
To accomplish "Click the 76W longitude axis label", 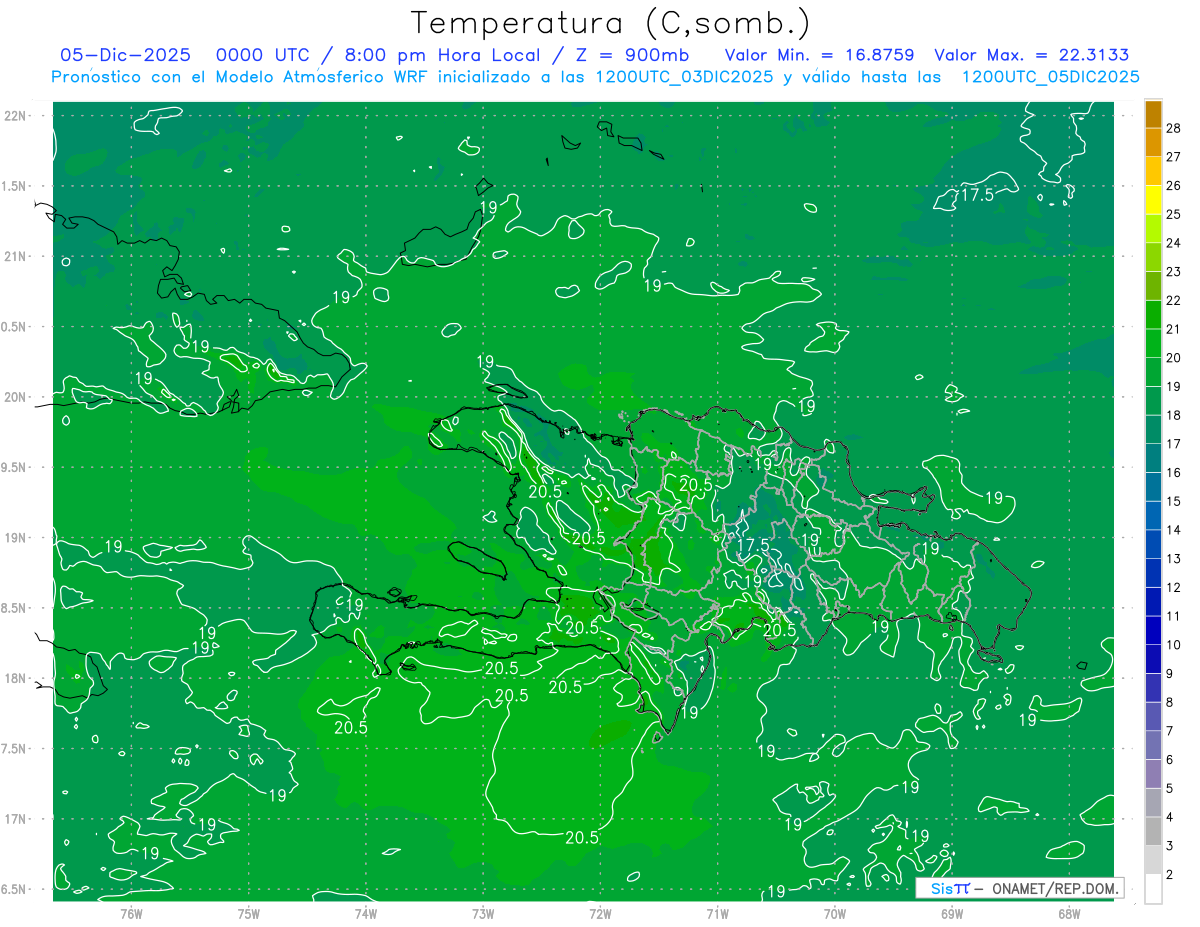I will tap(131, 913).
